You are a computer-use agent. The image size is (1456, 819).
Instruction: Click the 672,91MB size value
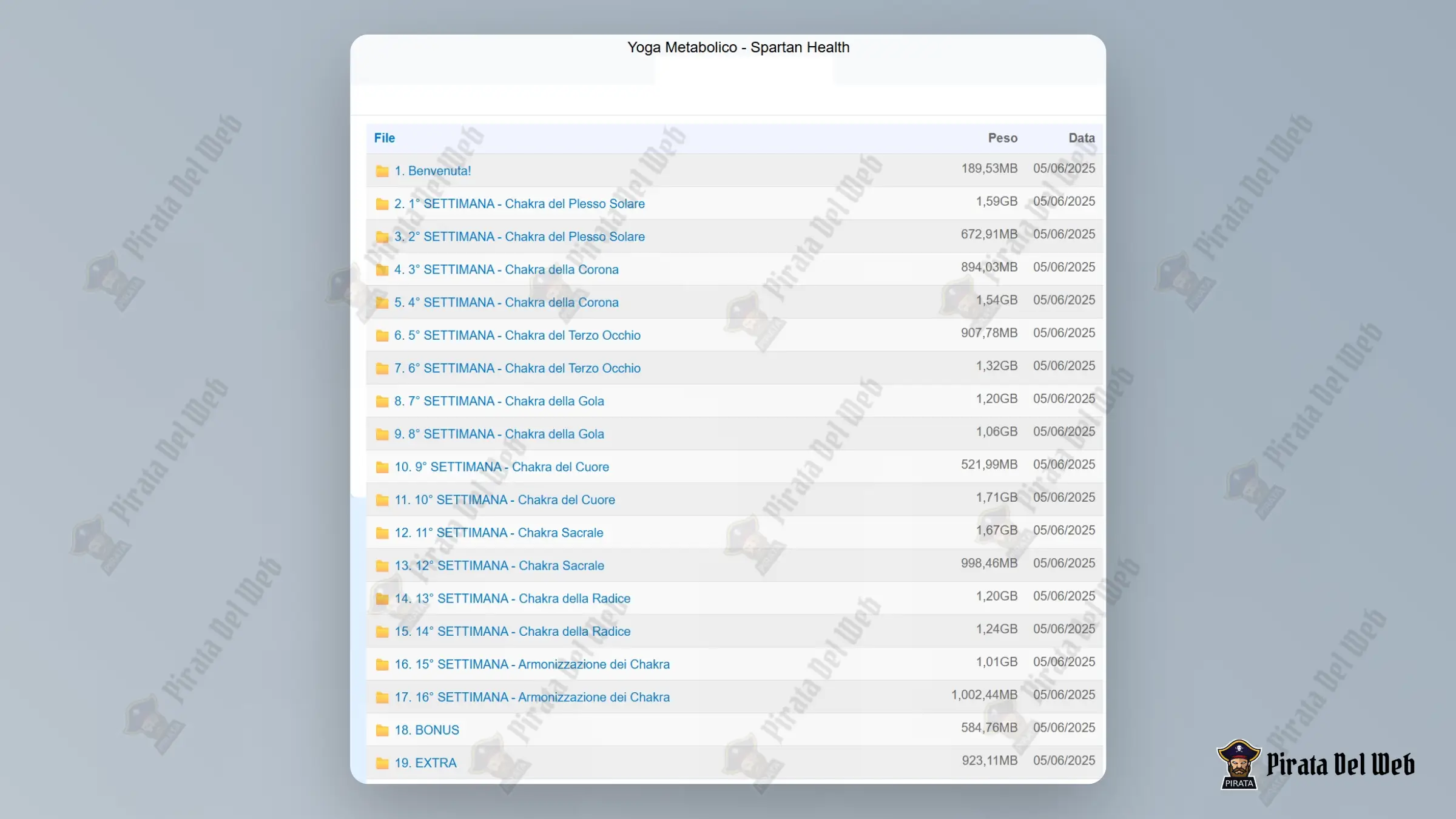989,234
